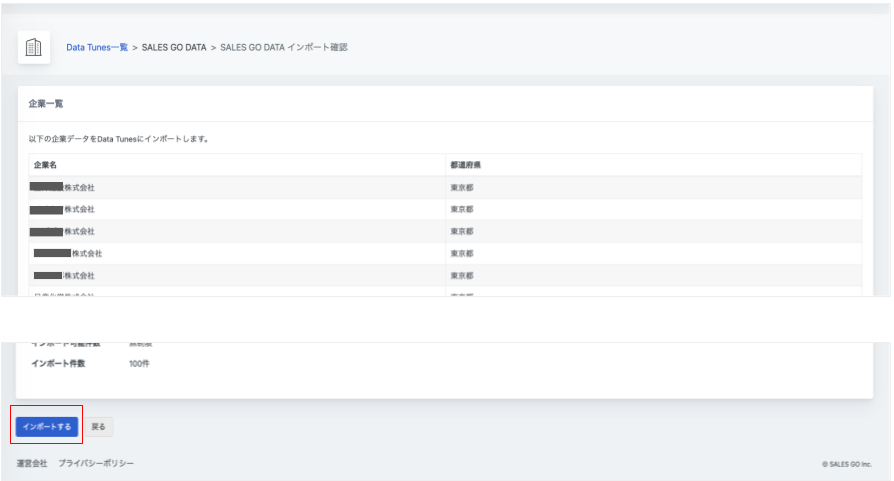Screen dimensions: 894x481
Task: Click the 100件 value
Action: [139, 364]
